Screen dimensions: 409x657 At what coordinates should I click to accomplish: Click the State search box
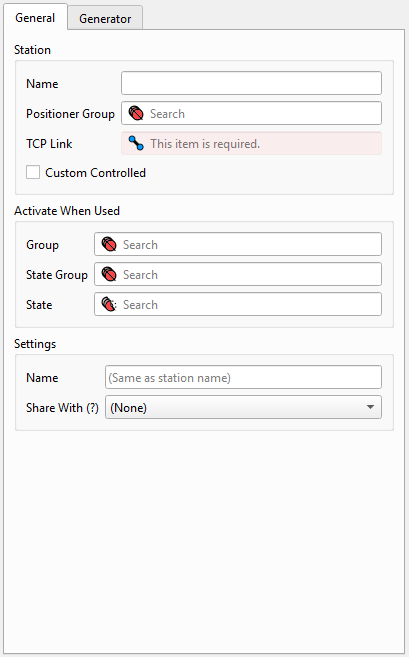(x=238, y=304)
